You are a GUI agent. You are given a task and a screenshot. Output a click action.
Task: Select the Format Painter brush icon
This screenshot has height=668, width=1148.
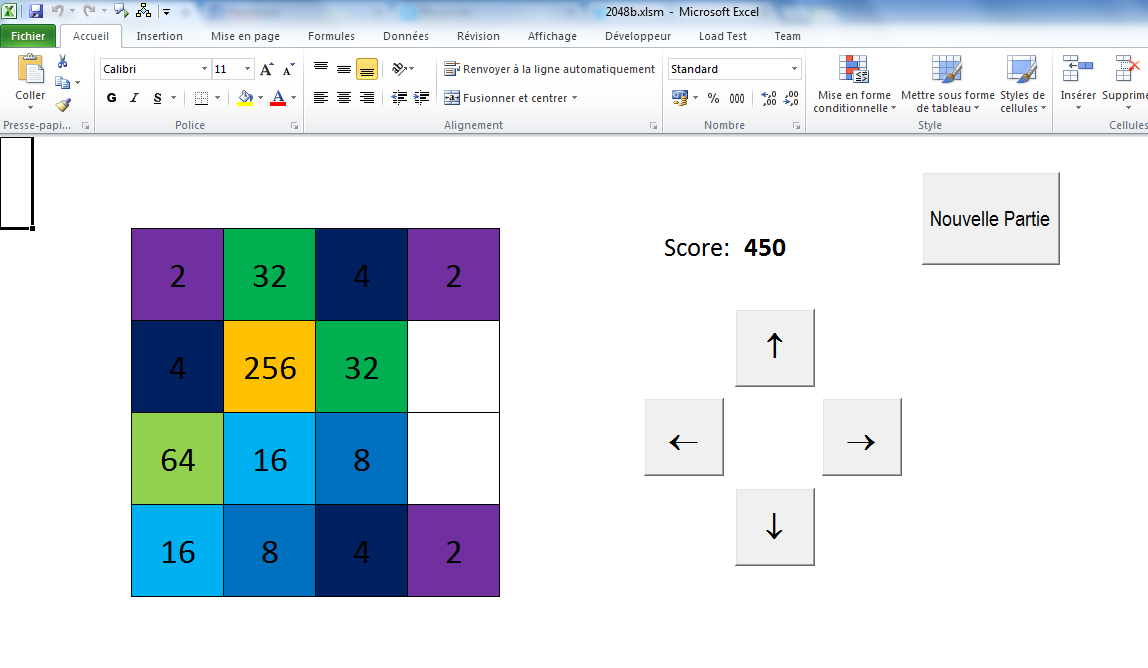tap(62, 103)
